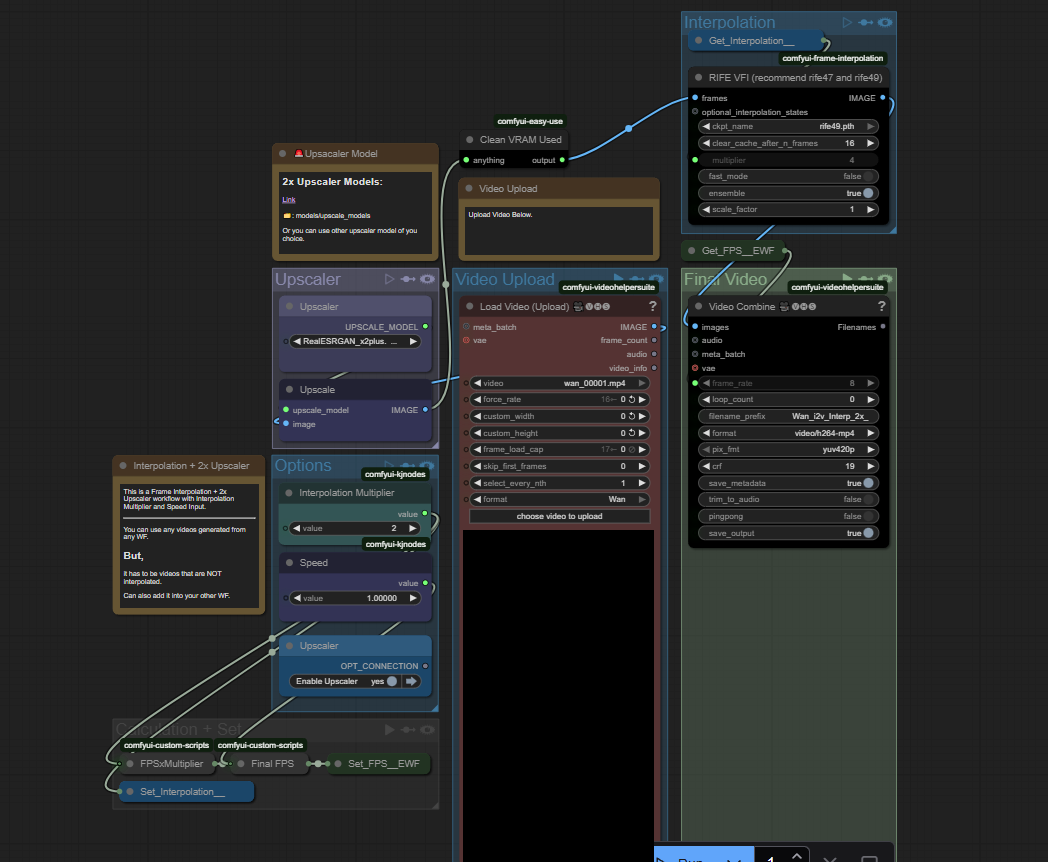Viewport: 1048px width, 862px height.
Task: Toggle the eye icon on the Upscaler group
Action: click(x=427, y=279)
